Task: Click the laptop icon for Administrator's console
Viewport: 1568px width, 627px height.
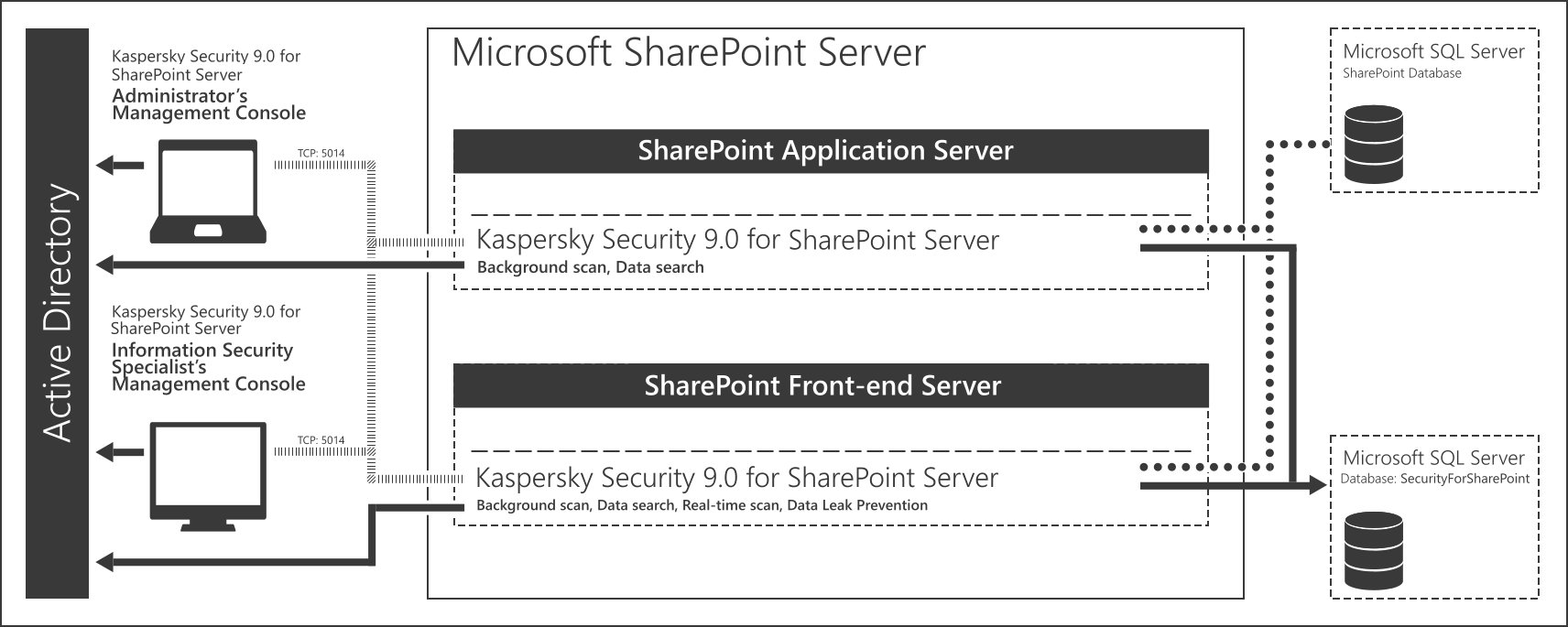Action: pyautogui.click(x=208, y=190)
